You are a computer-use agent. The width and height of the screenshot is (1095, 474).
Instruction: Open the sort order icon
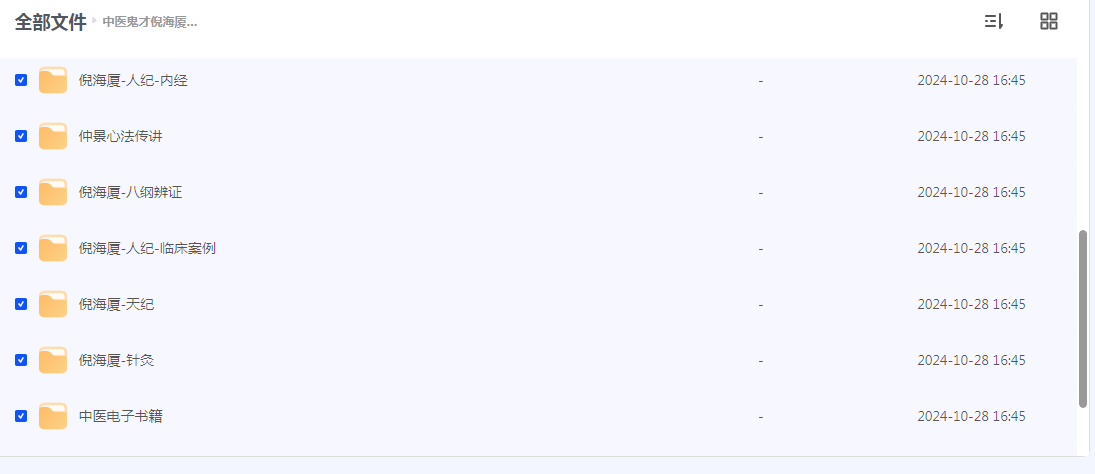[x=993, y=22]
